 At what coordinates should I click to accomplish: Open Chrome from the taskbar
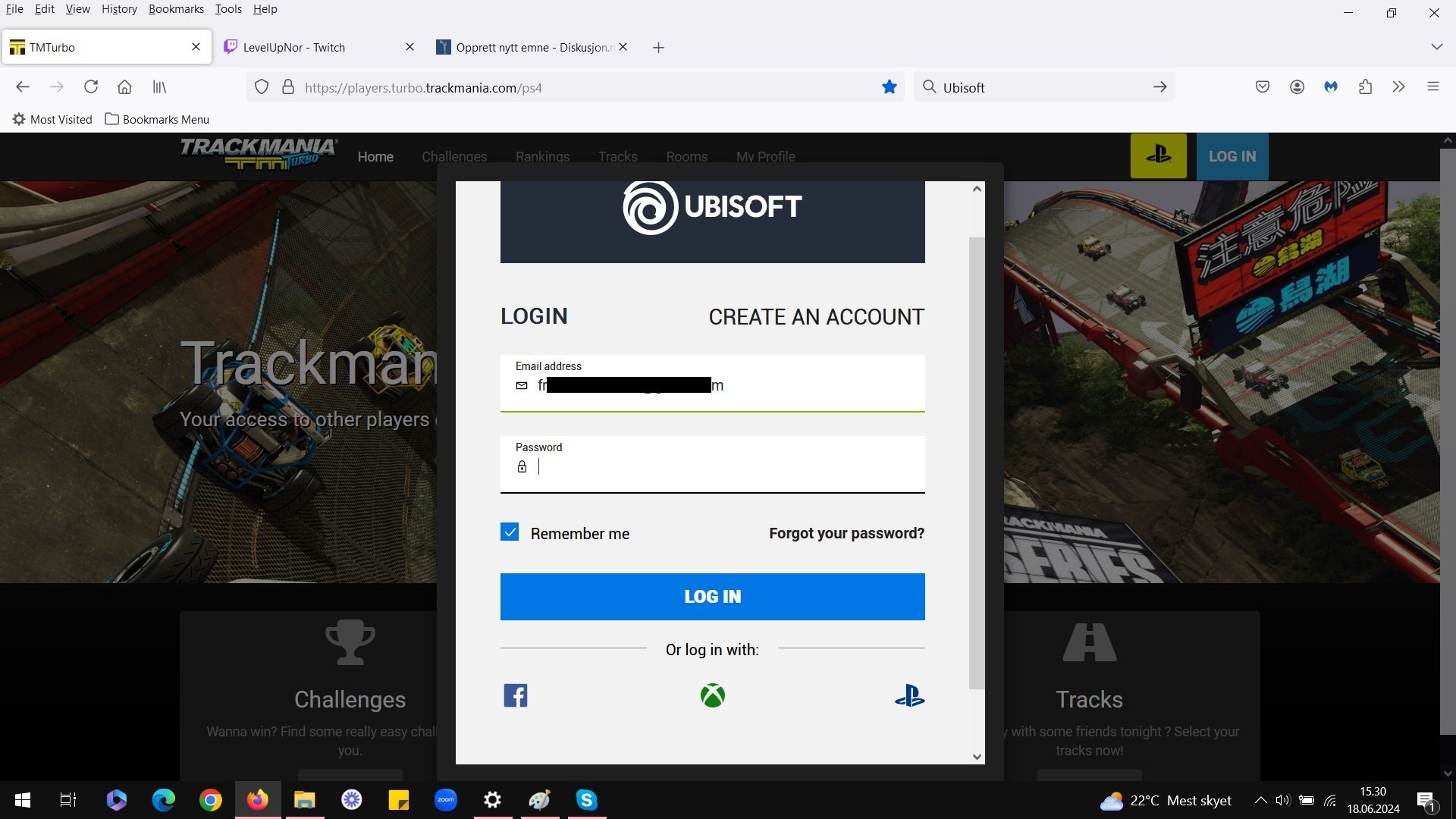(211, 800)
